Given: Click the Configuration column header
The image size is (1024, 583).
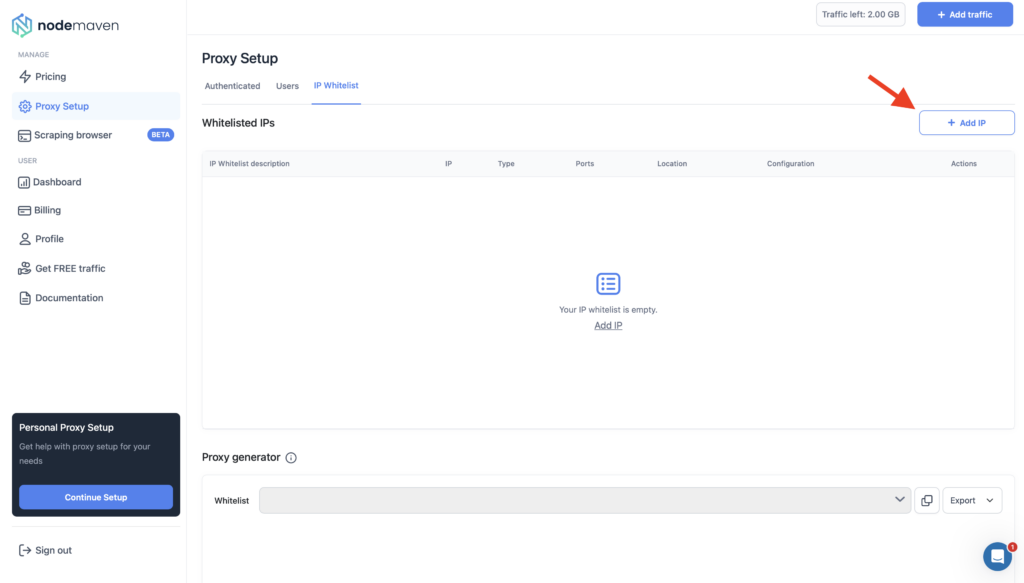Looking at the screenshot, I should click(x=790, y=164).
